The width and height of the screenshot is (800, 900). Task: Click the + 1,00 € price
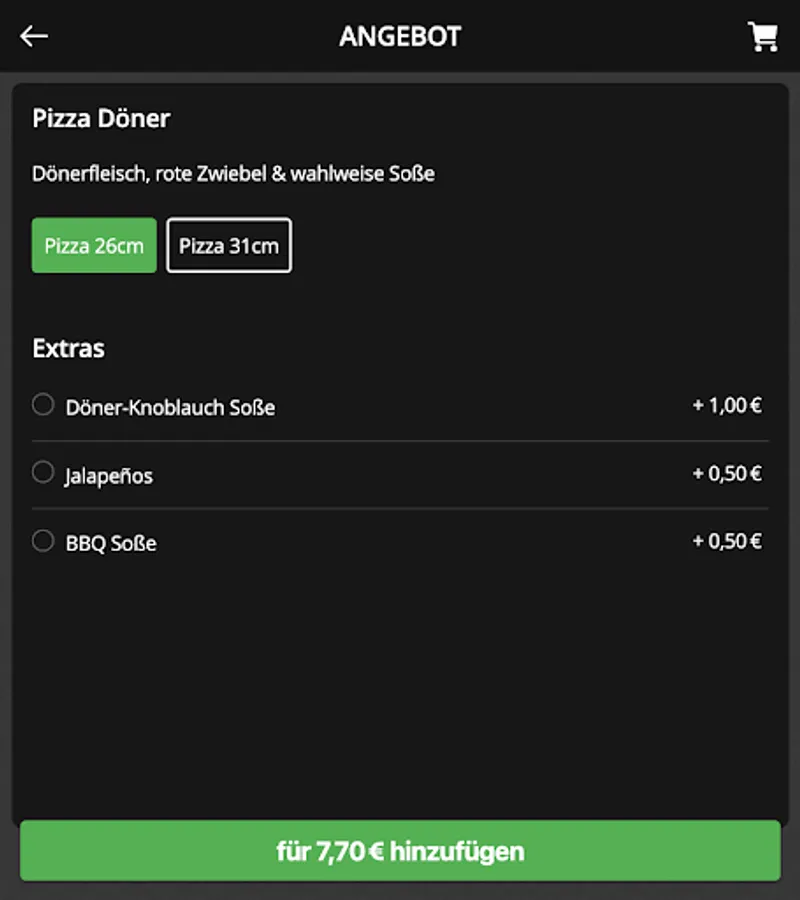point(727,405)
